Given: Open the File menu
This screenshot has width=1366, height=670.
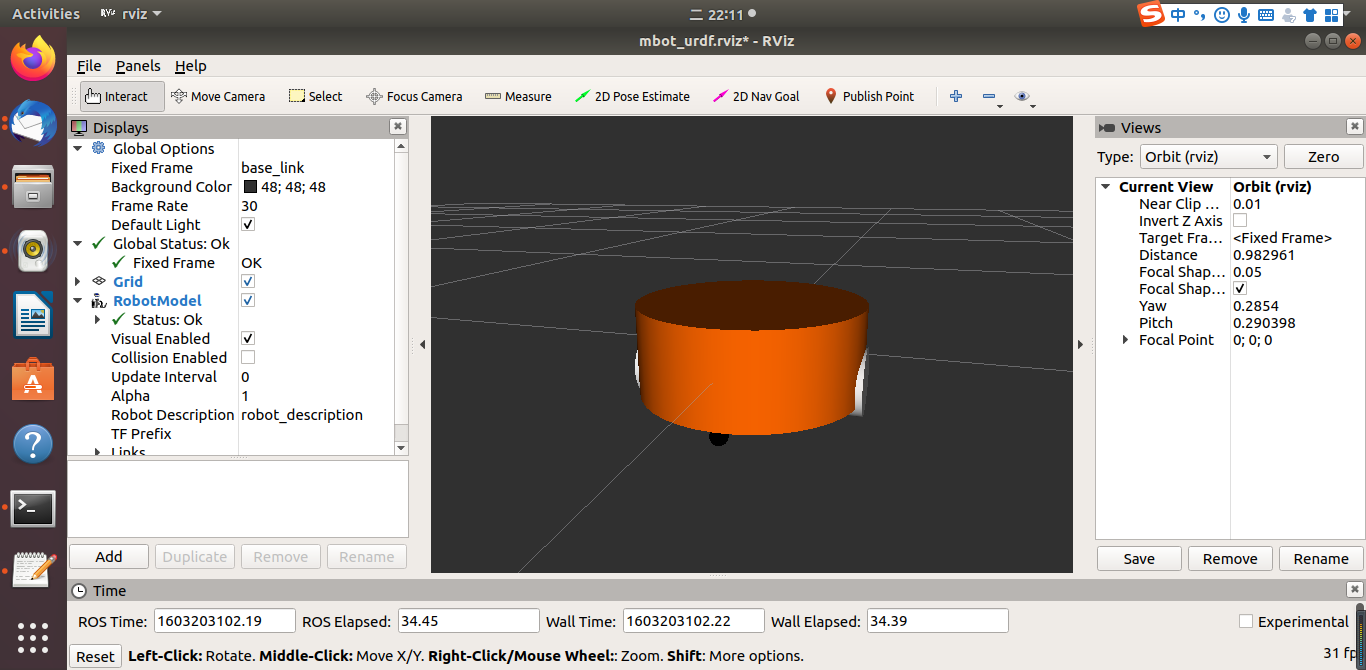Looking at the screenshot, I should coord(89,66).
